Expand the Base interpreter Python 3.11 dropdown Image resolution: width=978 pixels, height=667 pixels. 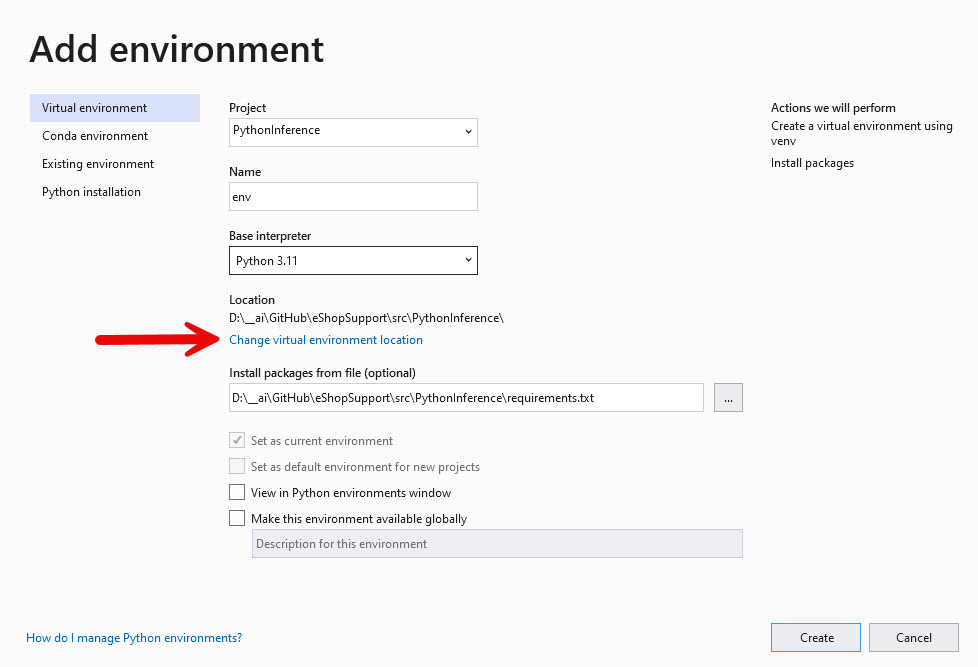pos(353,261)
